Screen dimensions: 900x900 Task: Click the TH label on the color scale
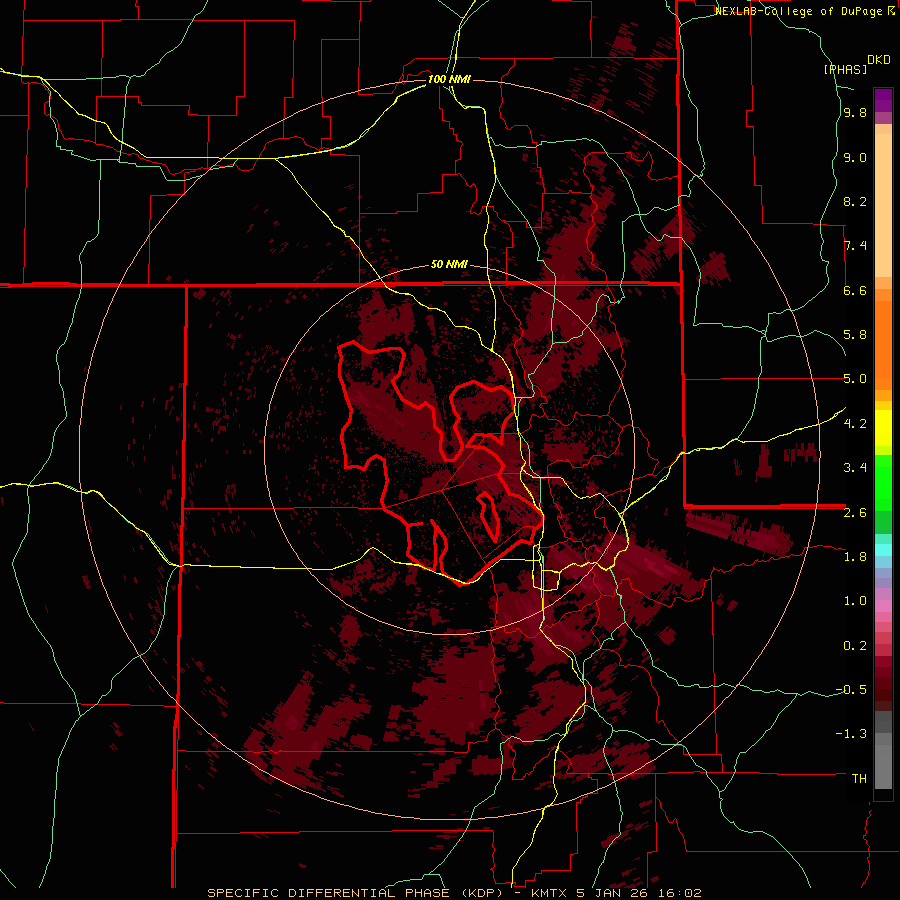[x=859, y=779]
